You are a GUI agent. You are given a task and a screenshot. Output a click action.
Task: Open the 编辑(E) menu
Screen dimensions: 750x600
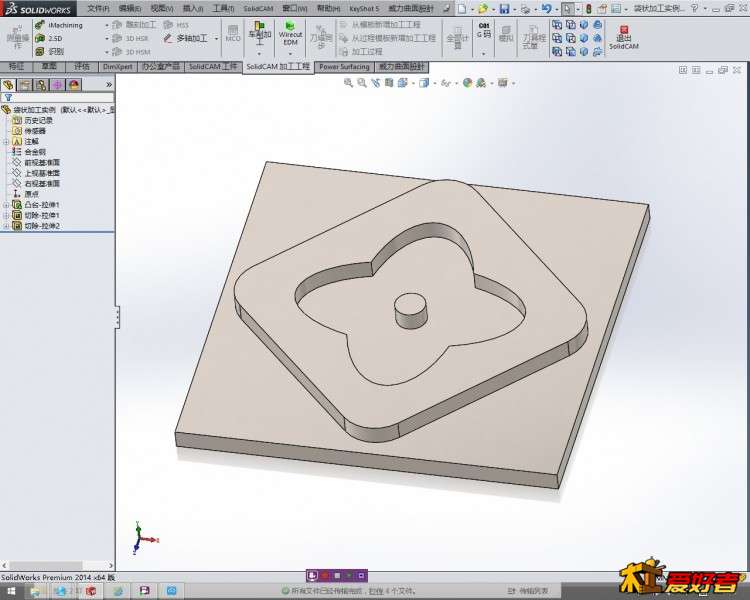click(x=130, y=8)
